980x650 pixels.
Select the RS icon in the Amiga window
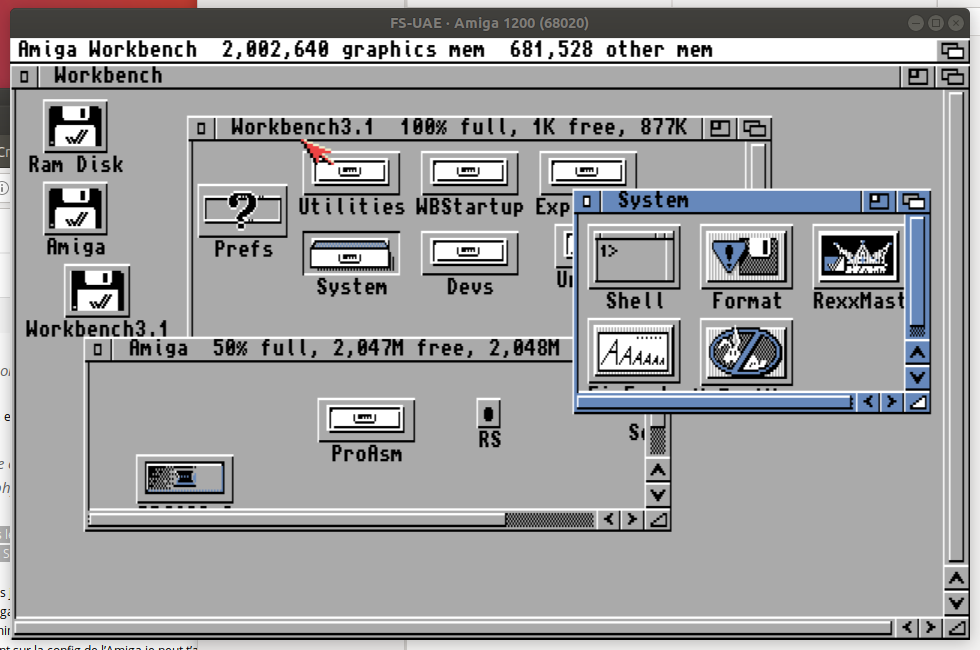[x=489, y=414]
